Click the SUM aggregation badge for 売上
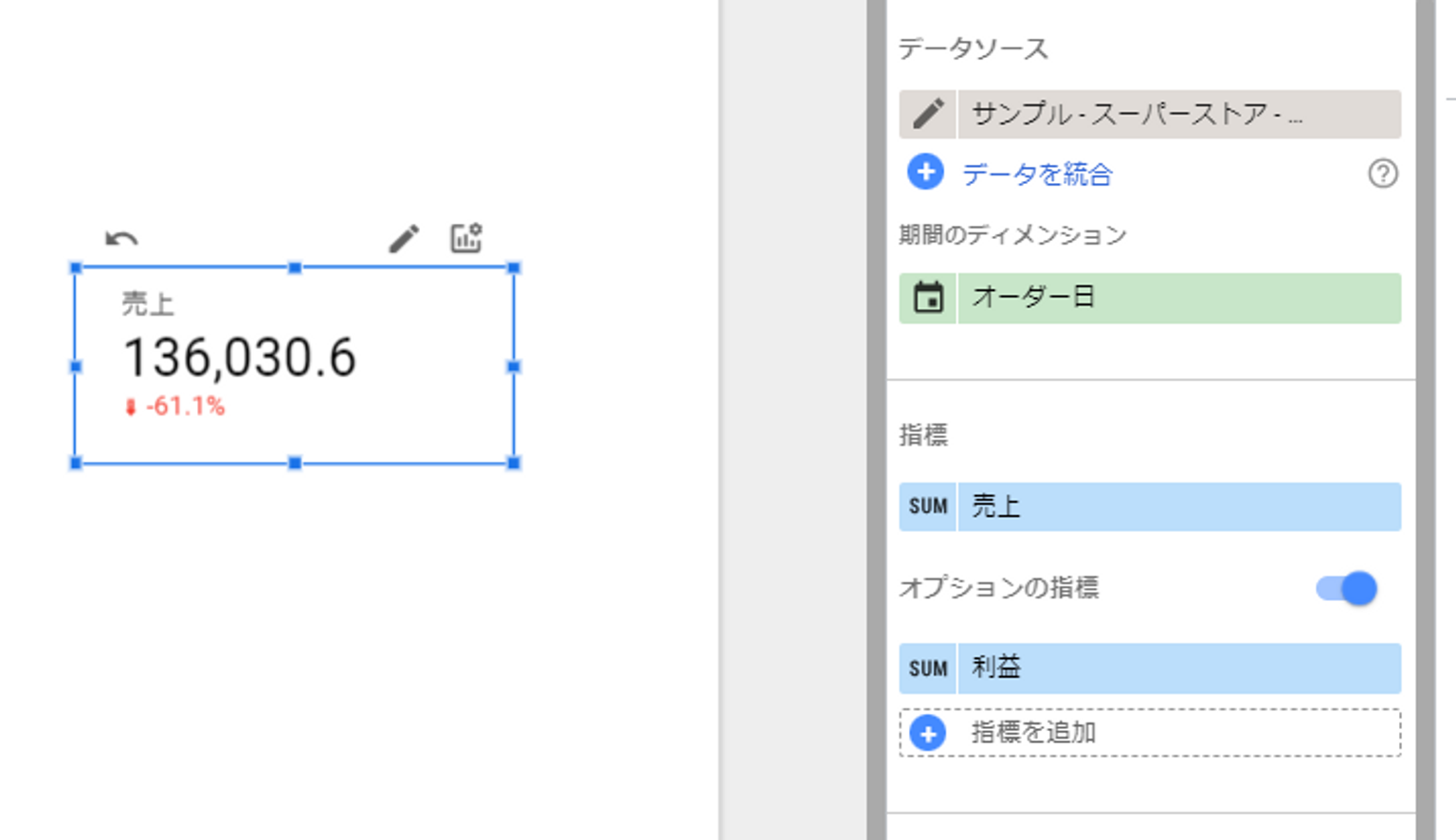Image resolution: width=1456 pixels, height=840 pixels. click(x=928, y=506)
